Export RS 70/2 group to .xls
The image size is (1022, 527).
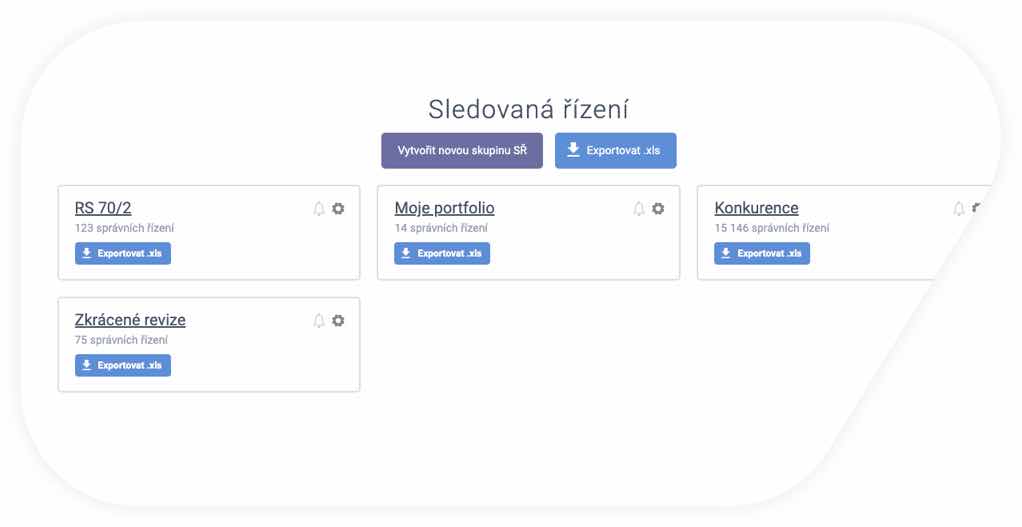[123, 253]
